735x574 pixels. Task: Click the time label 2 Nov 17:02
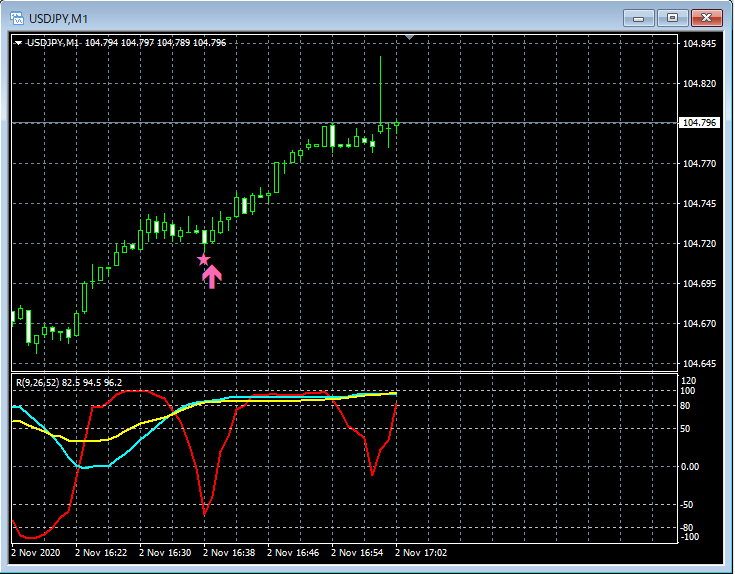tap(421, 552)
